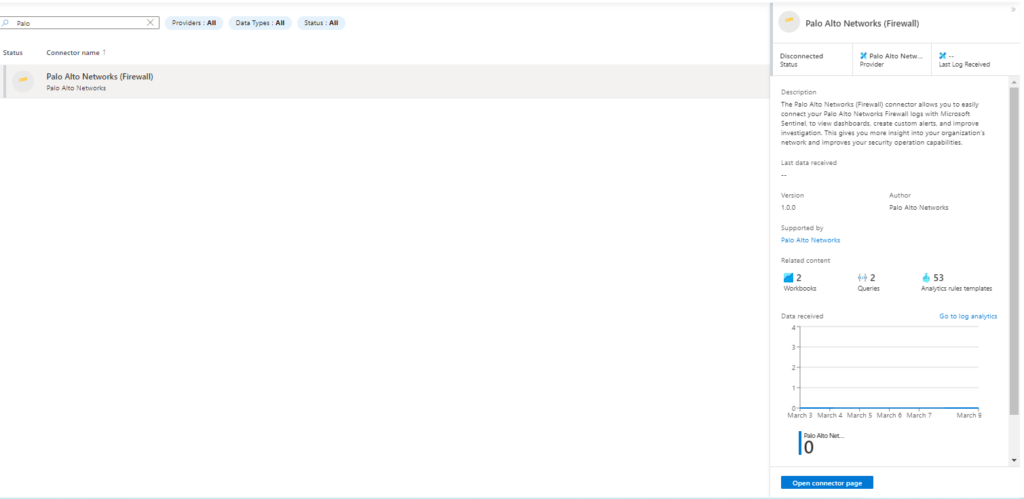Click the provider icon beside Palo Alto Netw...

pyautogui.click(x=864, y=56)
